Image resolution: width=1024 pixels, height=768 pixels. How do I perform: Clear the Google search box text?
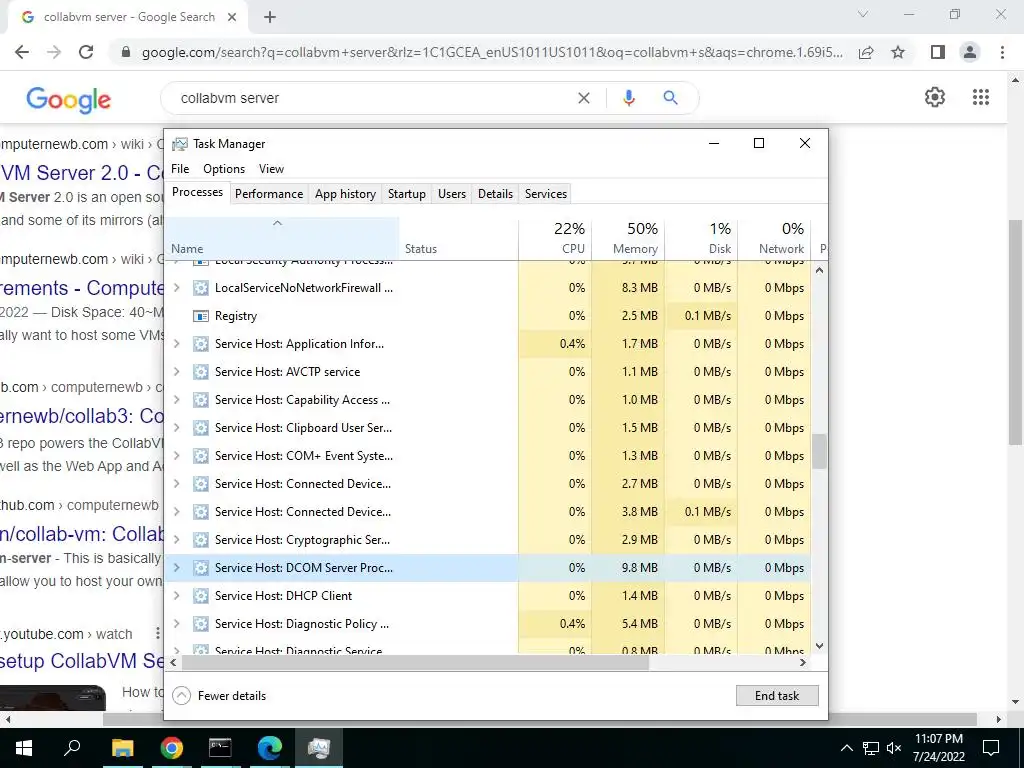(584, 98)
